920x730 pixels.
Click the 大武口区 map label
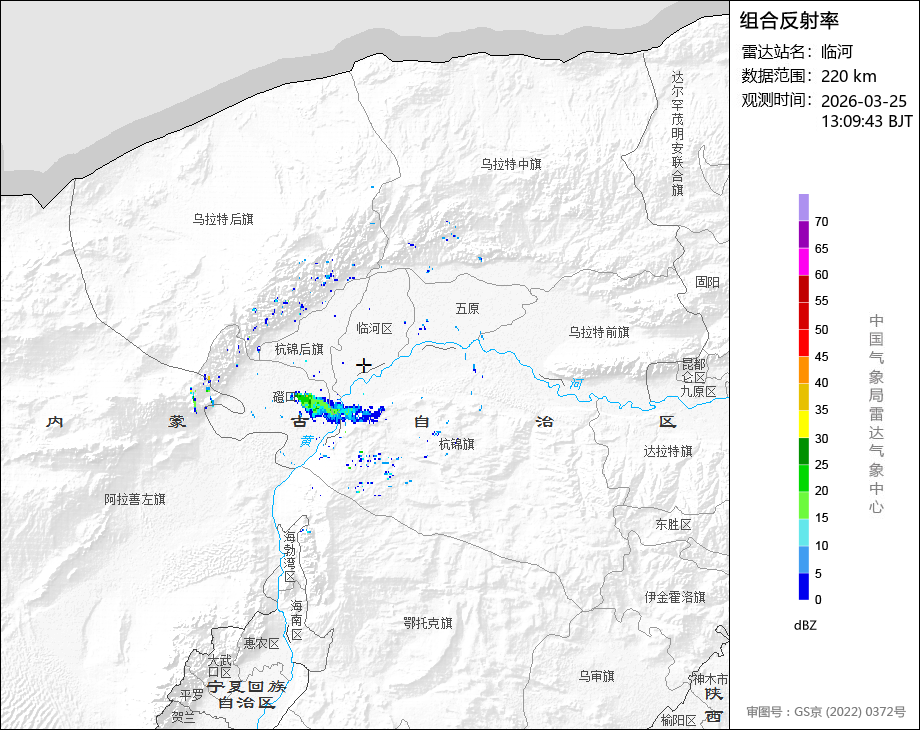pos(220,667)
